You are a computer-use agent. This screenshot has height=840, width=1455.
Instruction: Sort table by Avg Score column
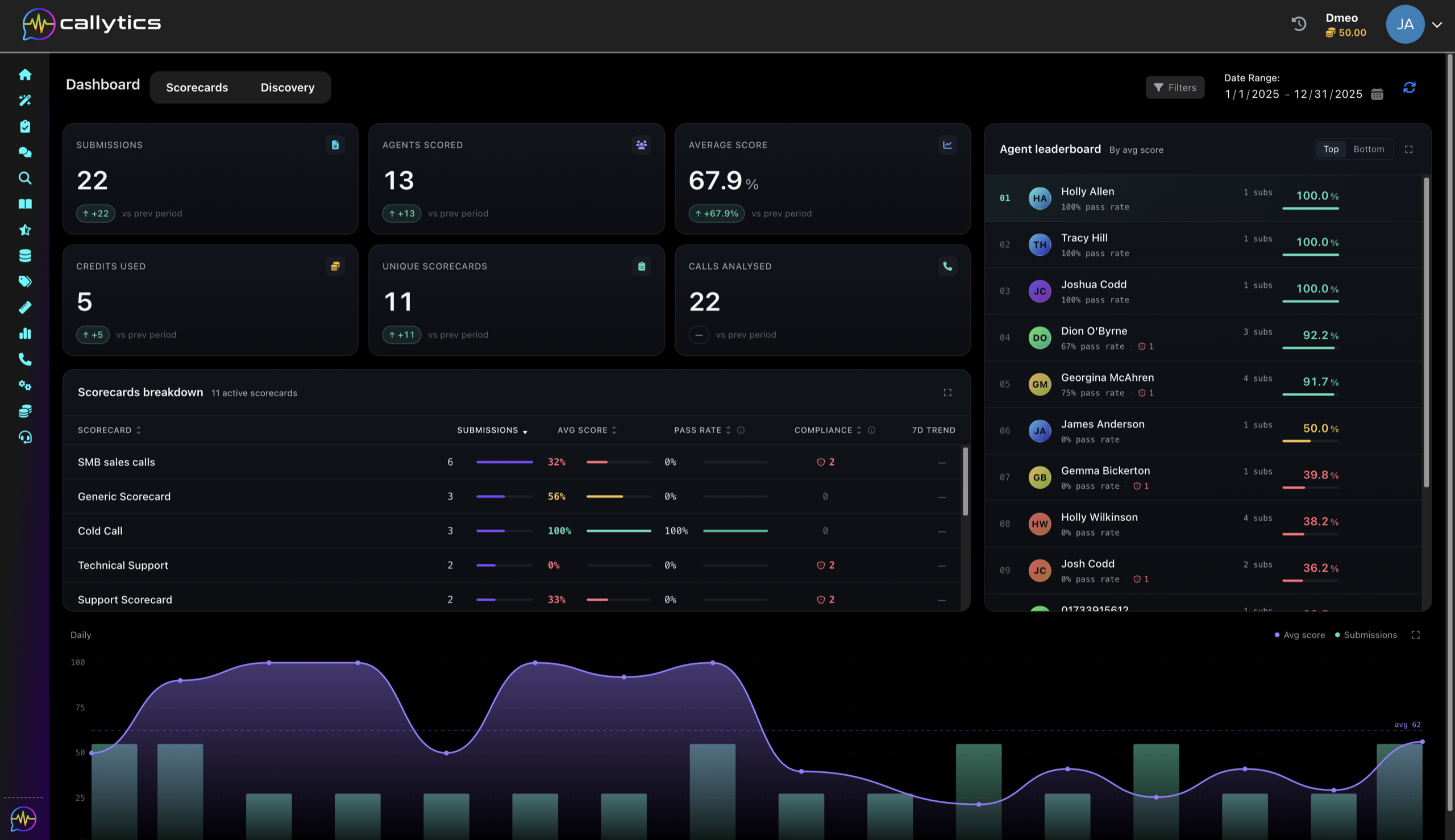click(587, 430)
